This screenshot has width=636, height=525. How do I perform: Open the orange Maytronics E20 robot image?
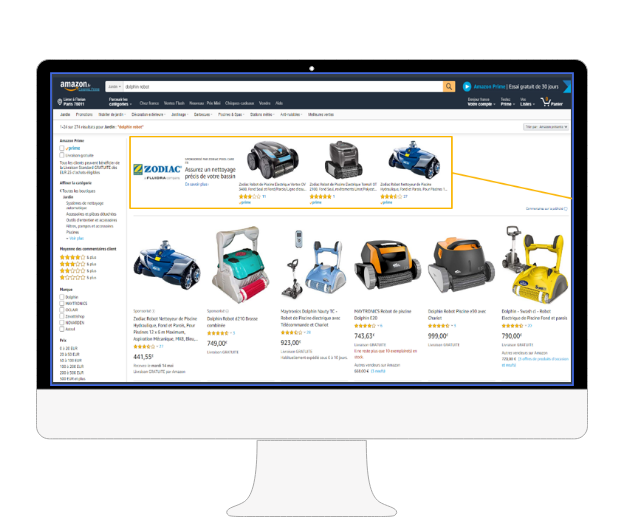pos(387,264)
